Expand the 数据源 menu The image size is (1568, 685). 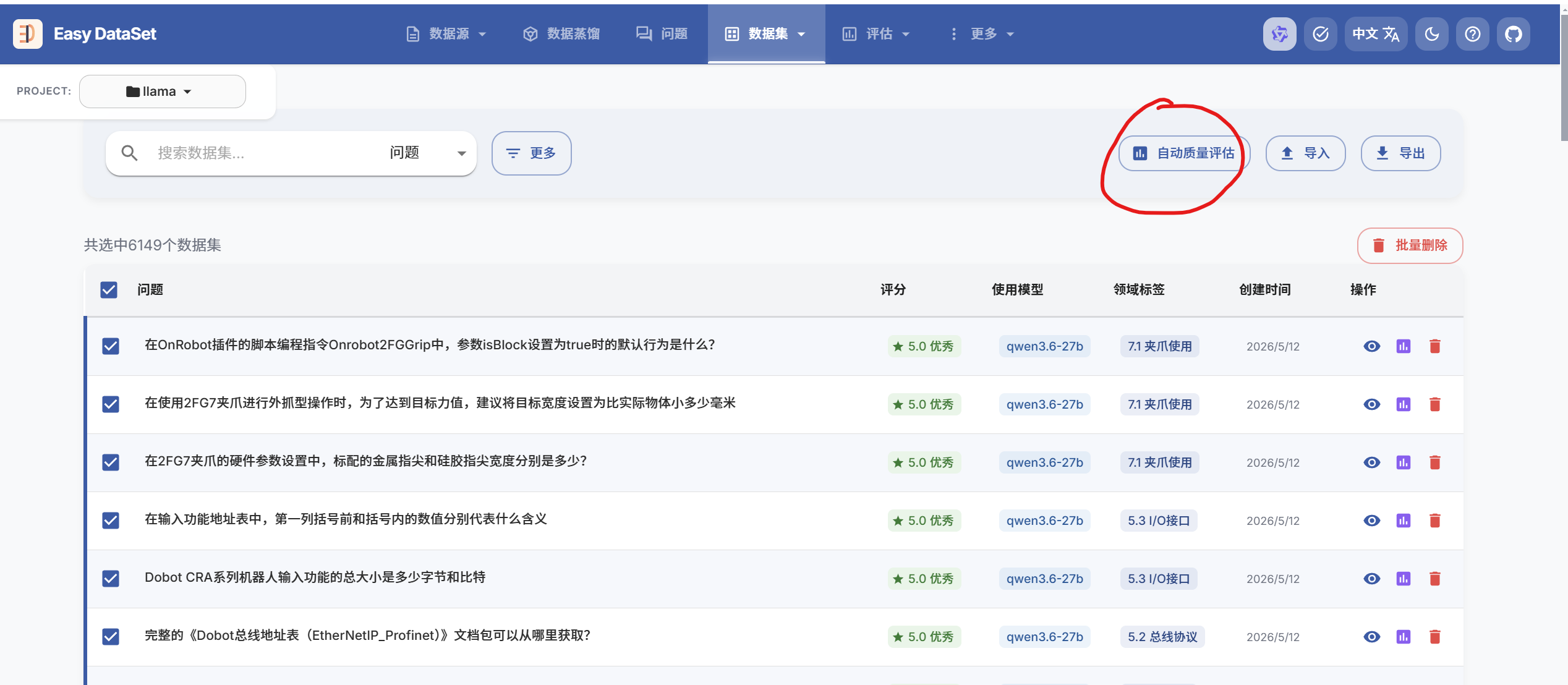(x=446, y=34)
